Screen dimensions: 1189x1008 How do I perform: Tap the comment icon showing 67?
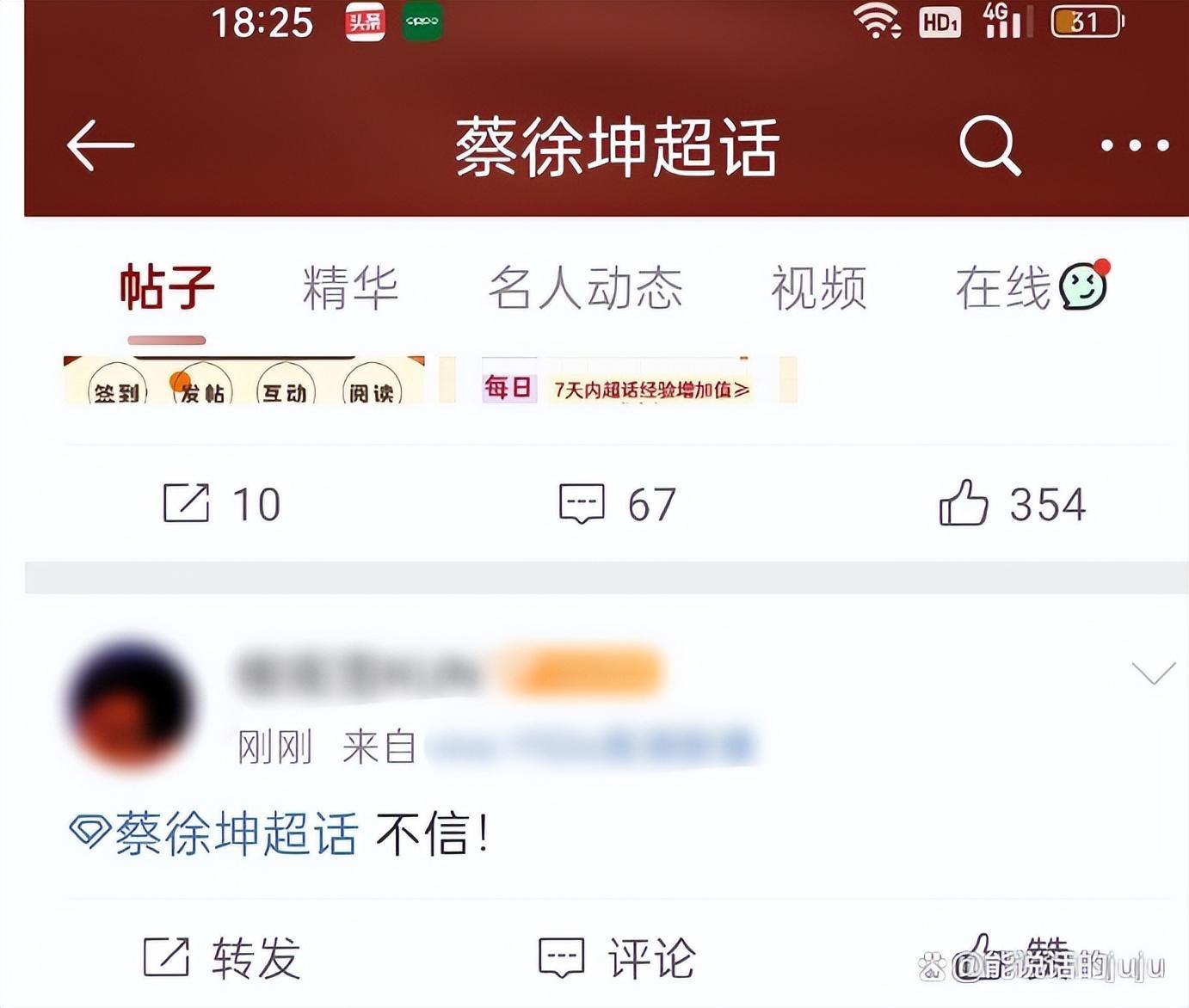pos(582,504)
